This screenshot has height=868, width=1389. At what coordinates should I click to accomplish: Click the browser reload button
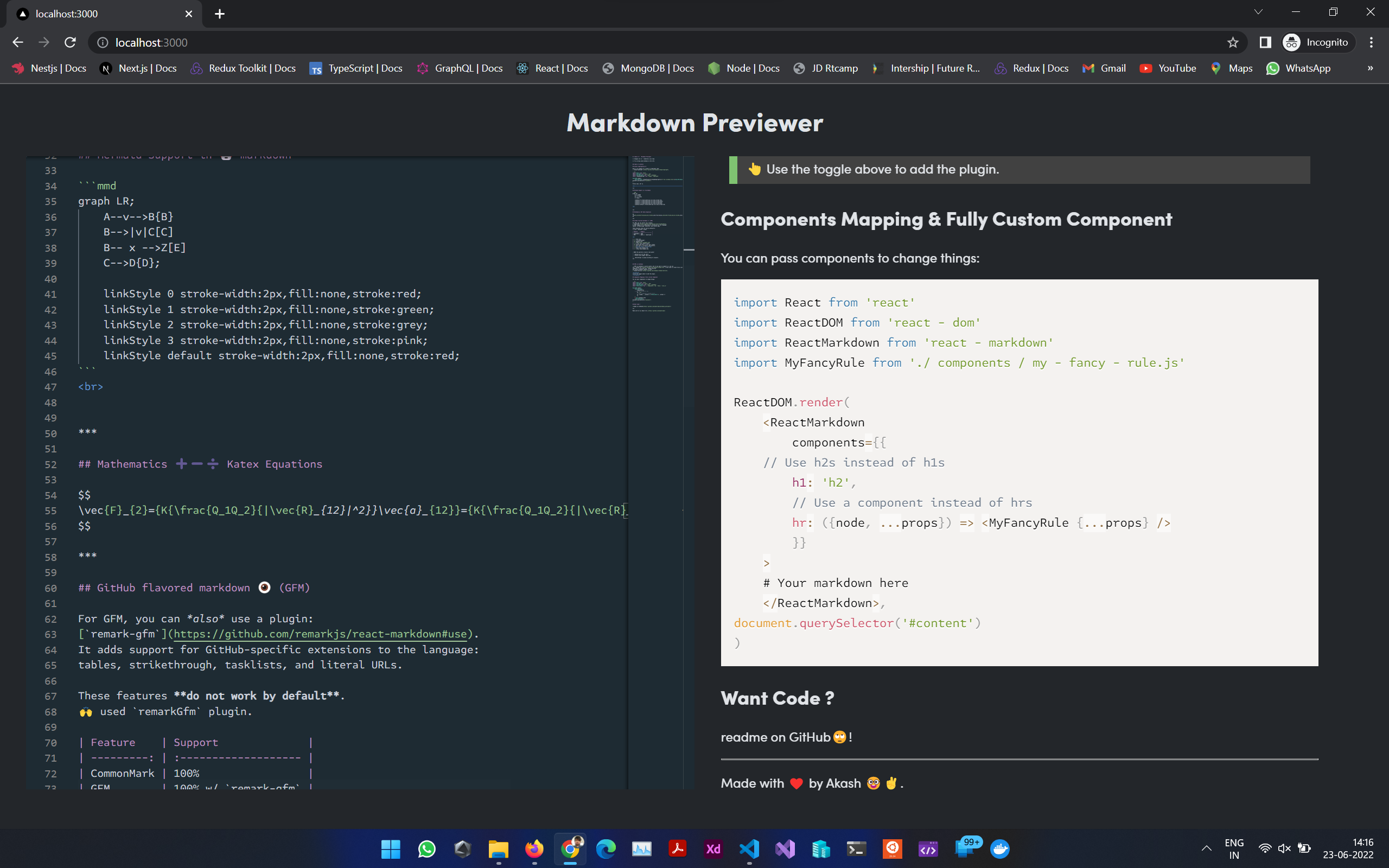70,42
